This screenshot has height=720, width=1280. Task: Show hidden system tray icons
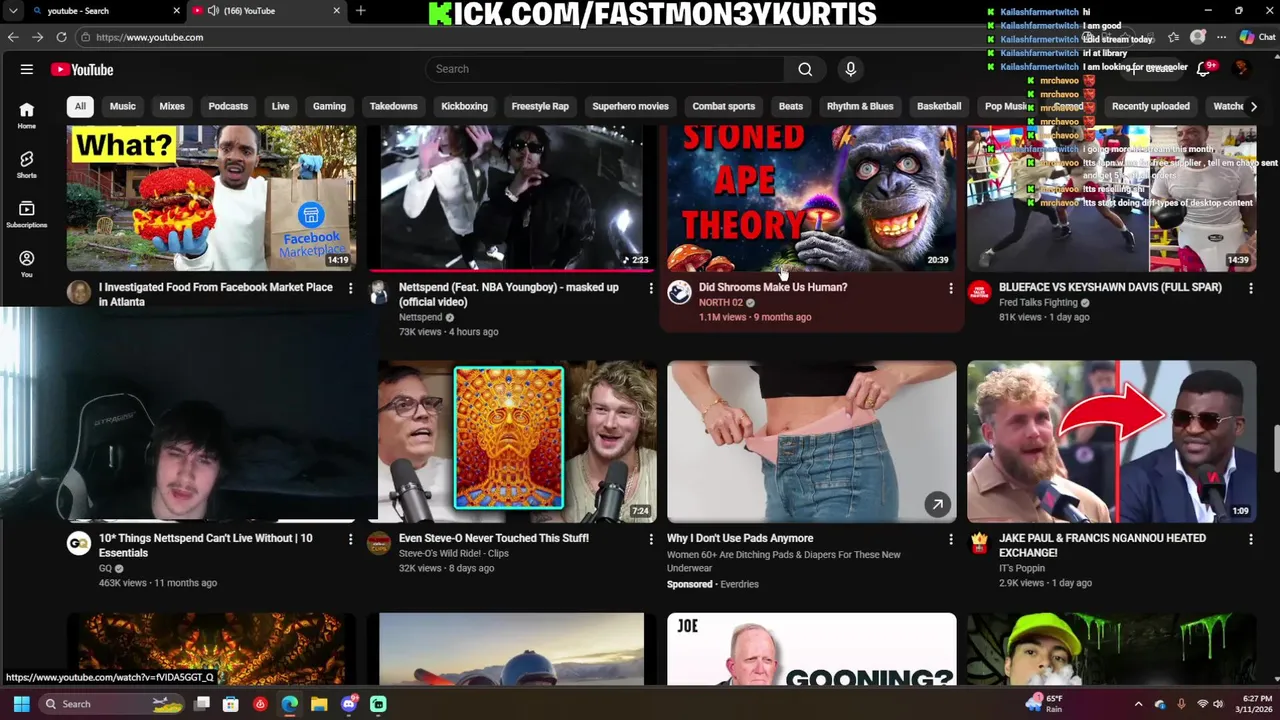point(1138,704)
